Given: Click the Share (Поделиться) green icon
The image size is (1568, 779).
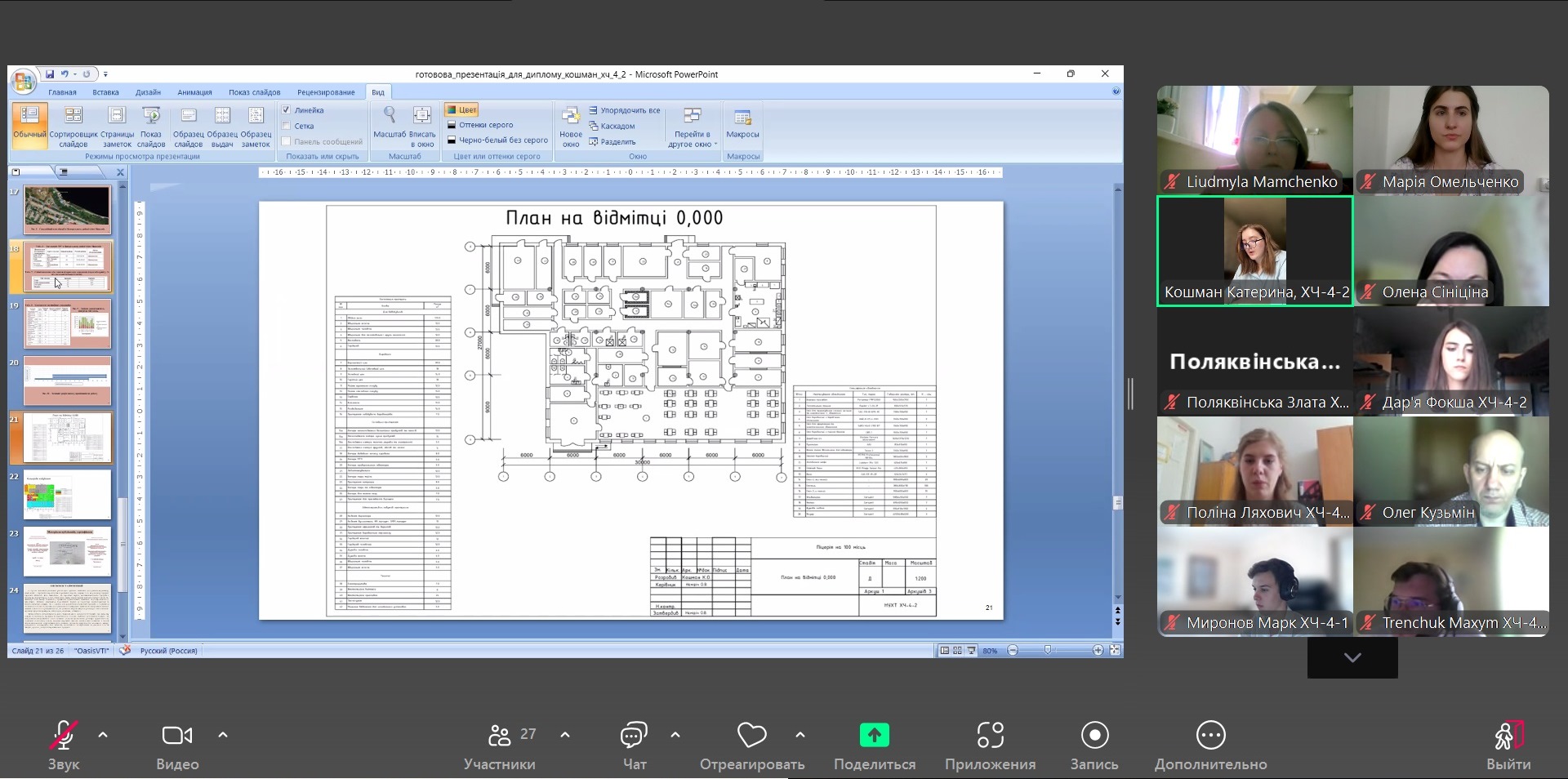Looking at the screenshot, I should (874, 736).
